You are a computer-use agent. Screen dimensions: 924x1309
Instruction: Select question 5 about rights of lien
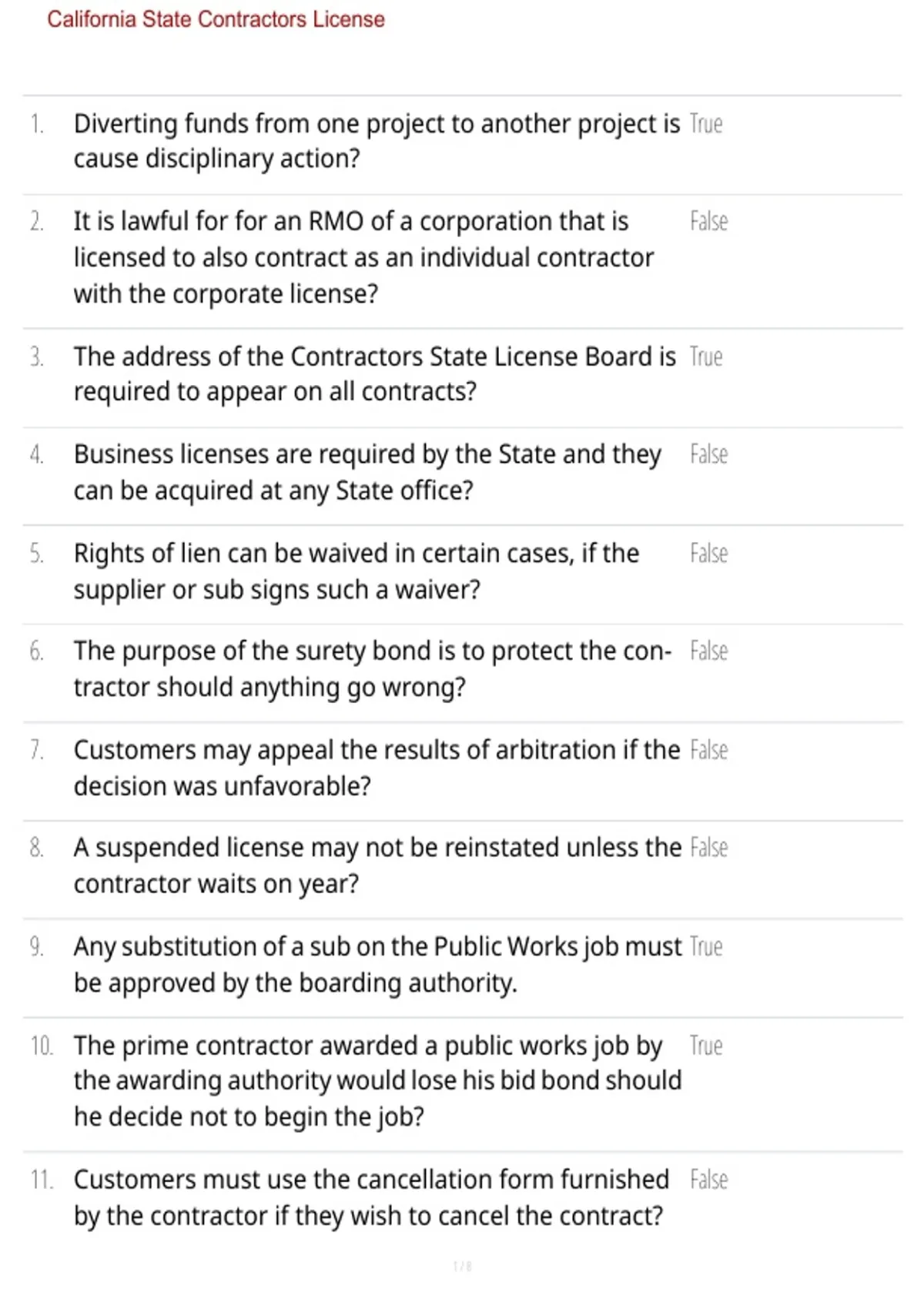357,571
